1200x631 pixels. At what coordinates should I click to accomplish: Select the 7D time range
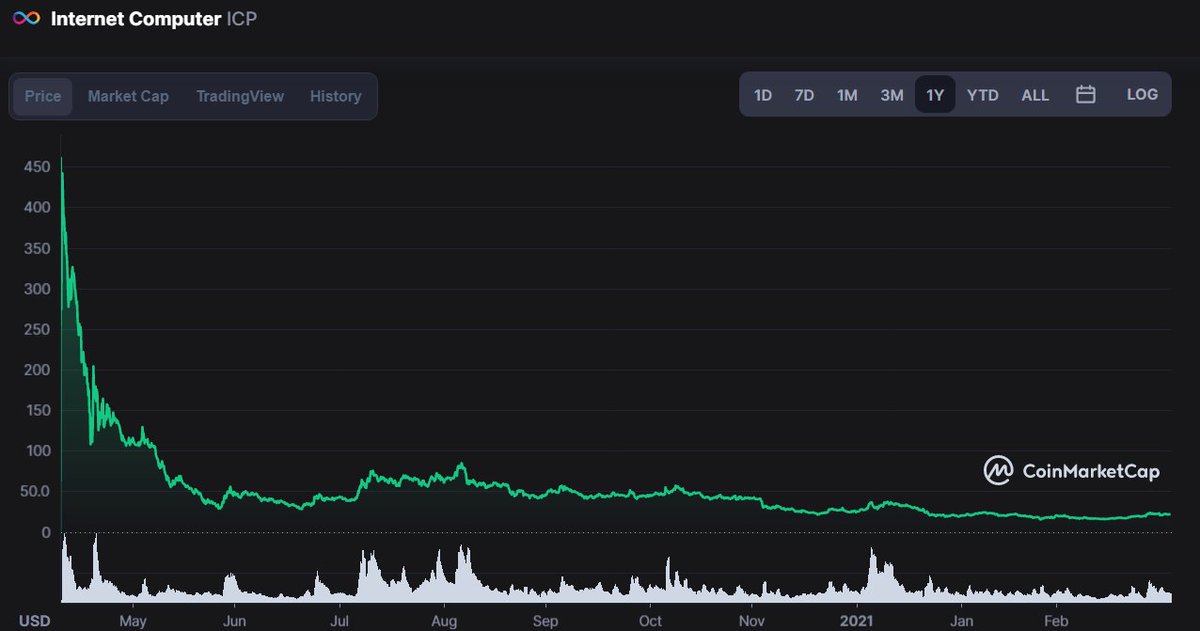click(x=804, y=95)
